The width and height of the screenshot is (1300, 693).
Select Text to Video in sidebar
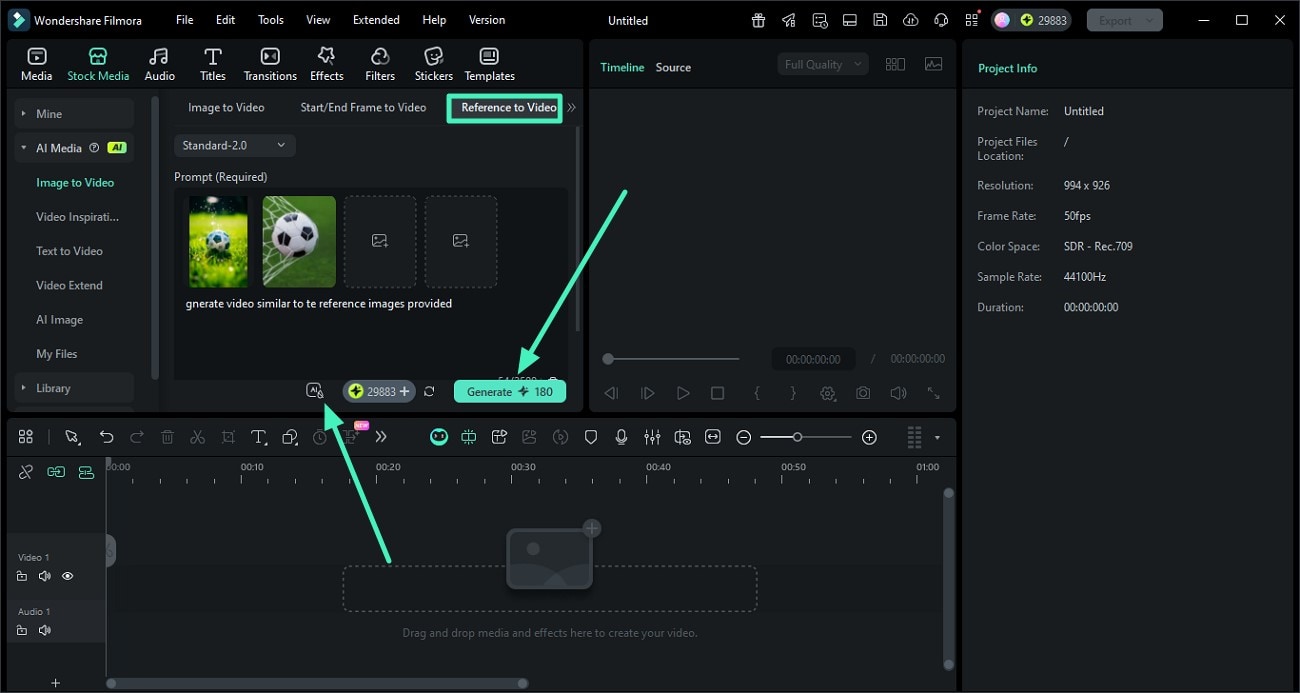click(x=69, y=251)
